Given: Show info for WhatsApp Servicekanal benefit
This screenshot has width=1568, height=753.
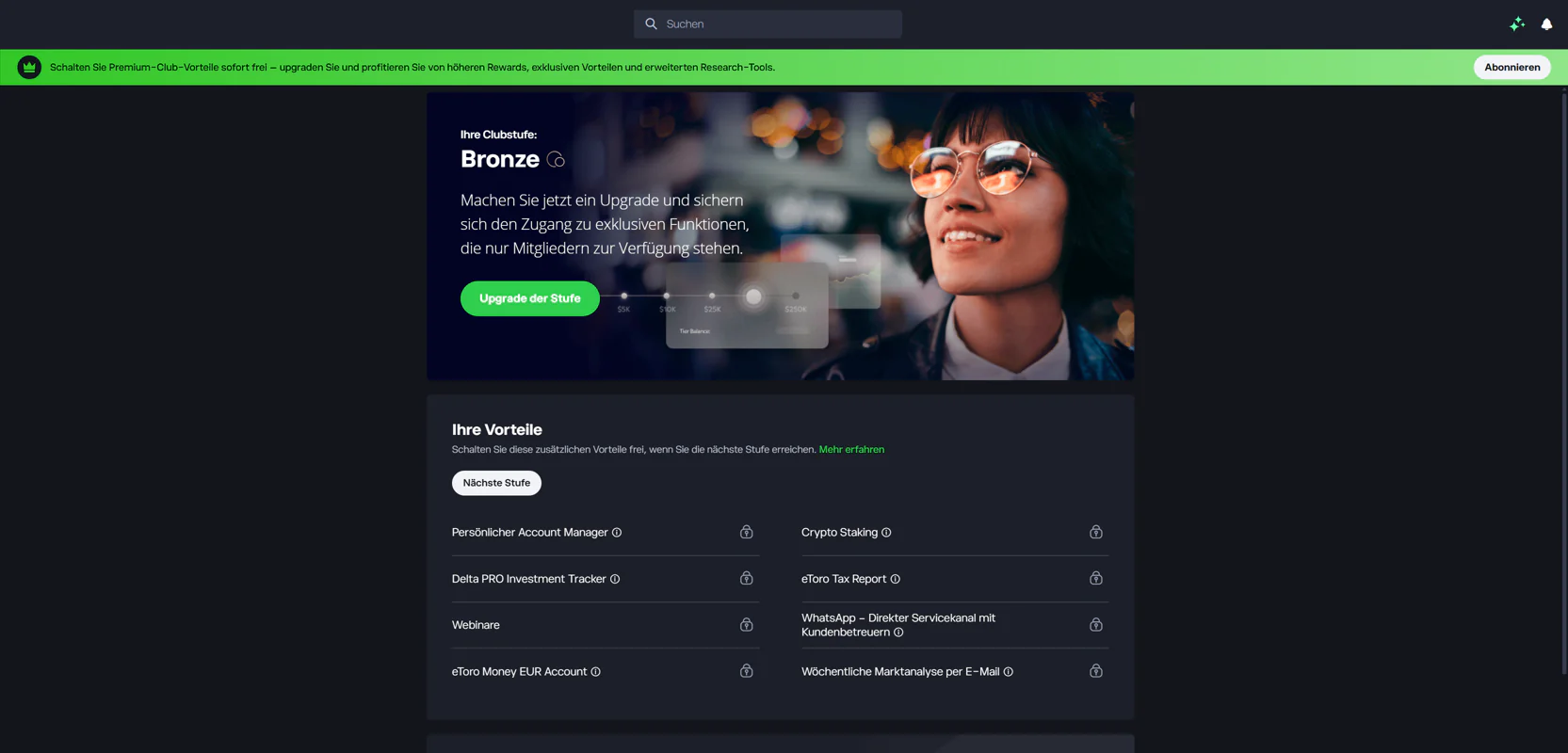Looking at the screenshot, I should (x=898, y=633).
